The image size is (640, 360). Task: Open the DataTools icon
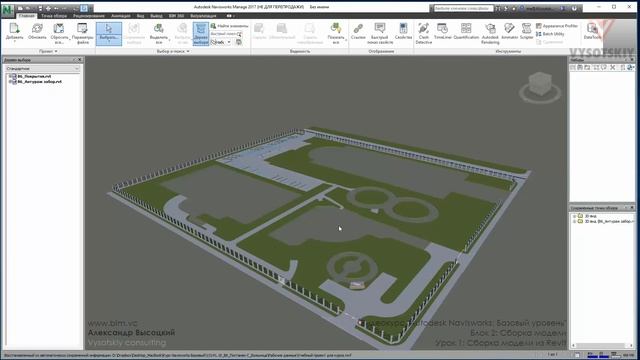592,29
